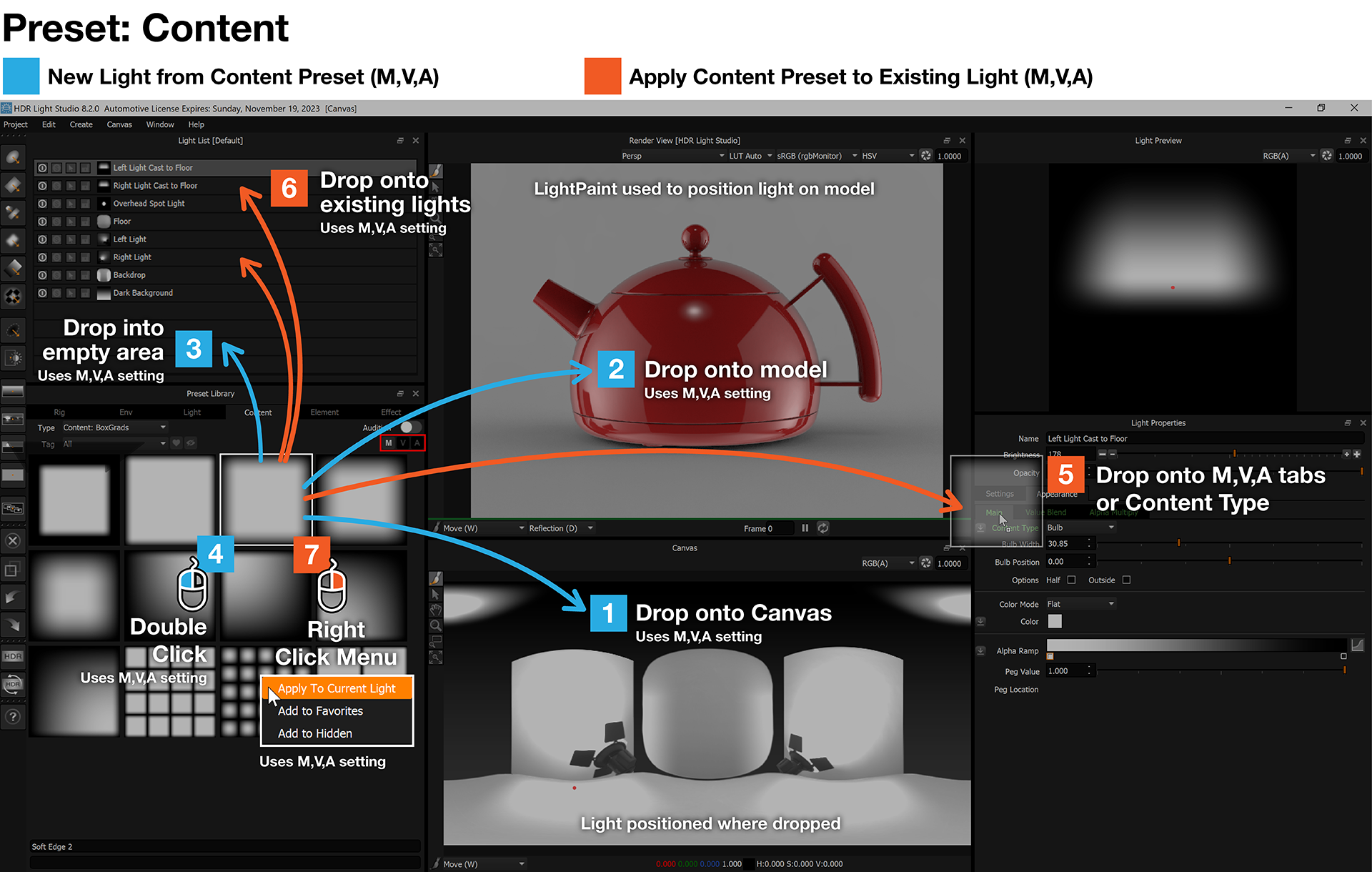Open the Type dropdown showing Content: BoxGrads
Screen dimensions: 1372x872
coord(114,427)
